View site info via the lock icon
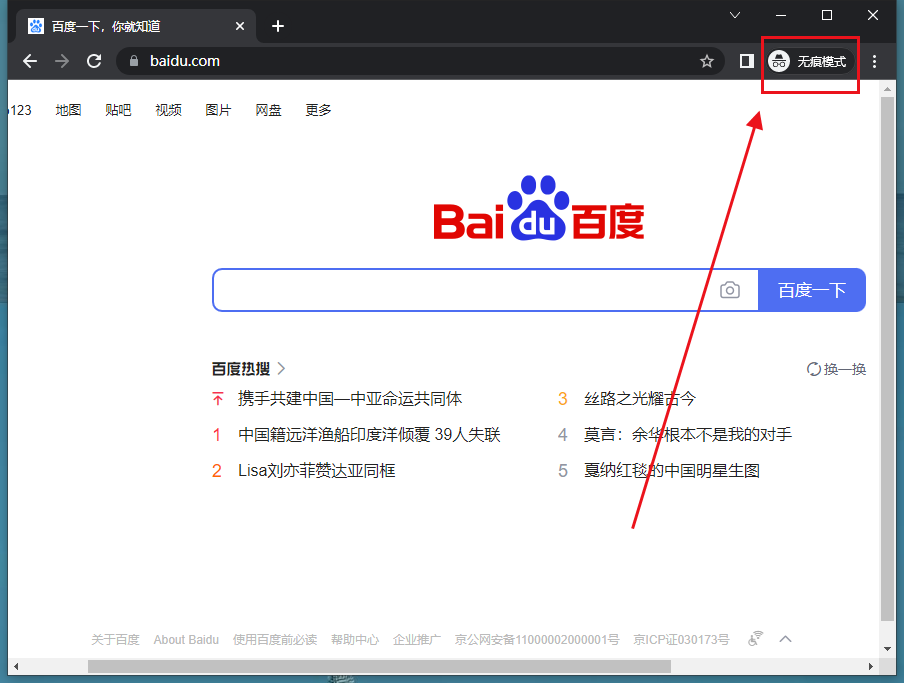904x683 pixels. [x=134, y=61]
